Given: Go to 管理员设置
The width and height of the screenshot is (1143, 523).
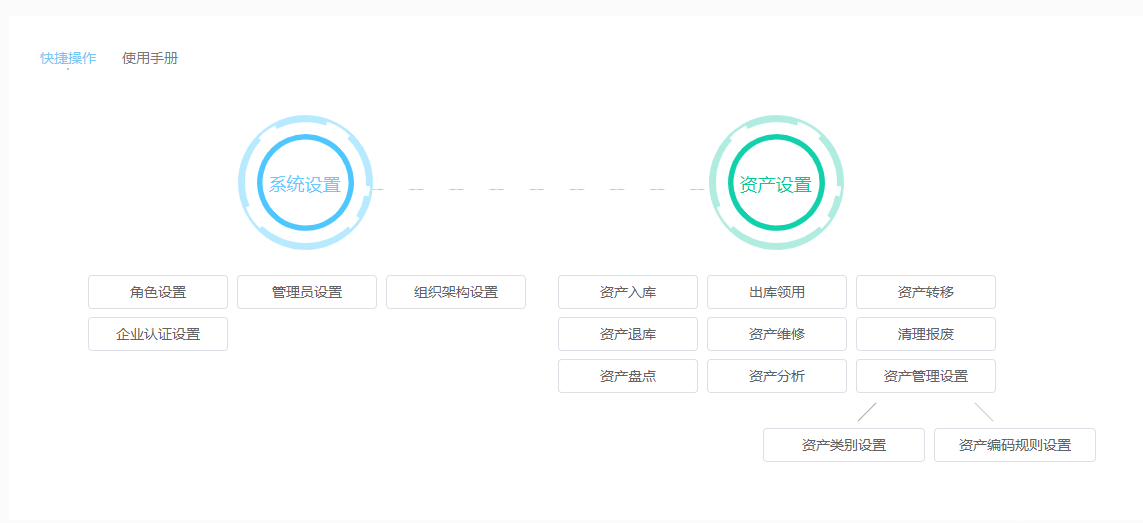Looking at the screenshot, I should pos(307,292).
